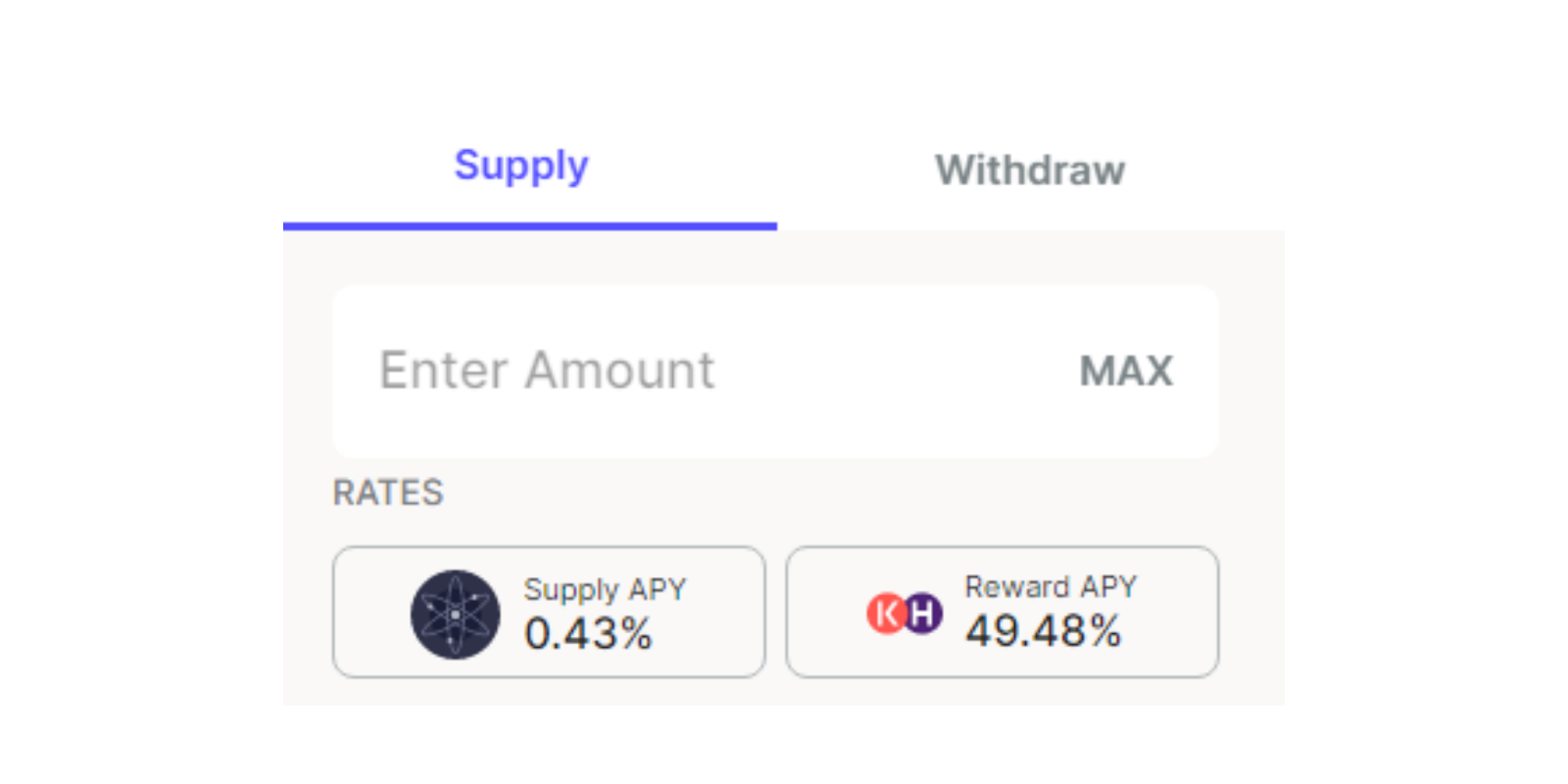The height and width of the screenshot is (784, 1568).
Task: Select the Reward APY rate card
Action: tap(1003, 612)
